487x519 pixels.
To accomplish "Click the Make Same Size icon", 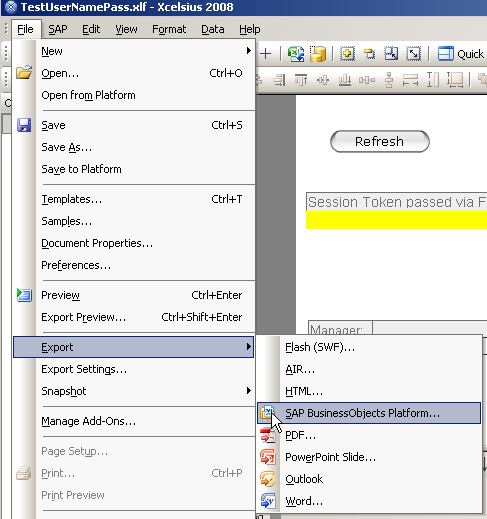I will pyautogui.click(x=455, y=80).
